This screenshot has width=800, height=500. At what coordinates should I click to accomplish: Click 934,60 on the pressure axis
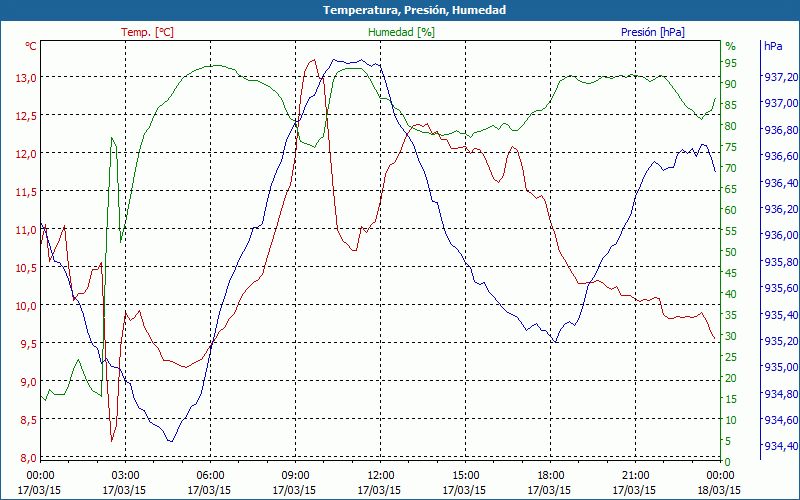tap(781, 420)
